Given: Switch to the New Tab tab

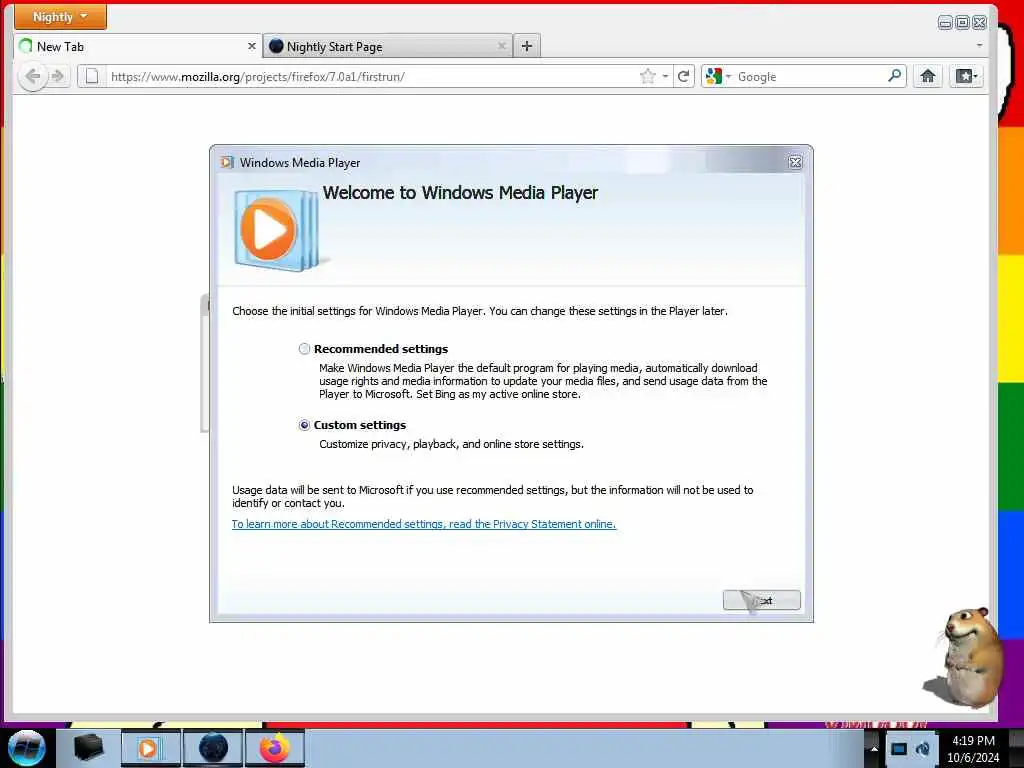Looking at the screenshot, I should 138,46.
